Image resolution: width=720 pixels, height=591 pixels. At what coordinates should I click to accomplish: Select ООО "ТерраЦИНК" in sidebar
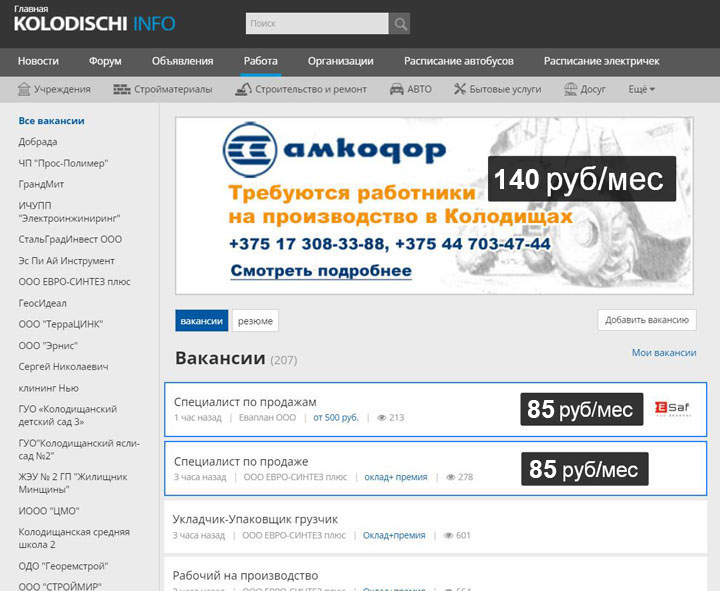tap(61, 324)
